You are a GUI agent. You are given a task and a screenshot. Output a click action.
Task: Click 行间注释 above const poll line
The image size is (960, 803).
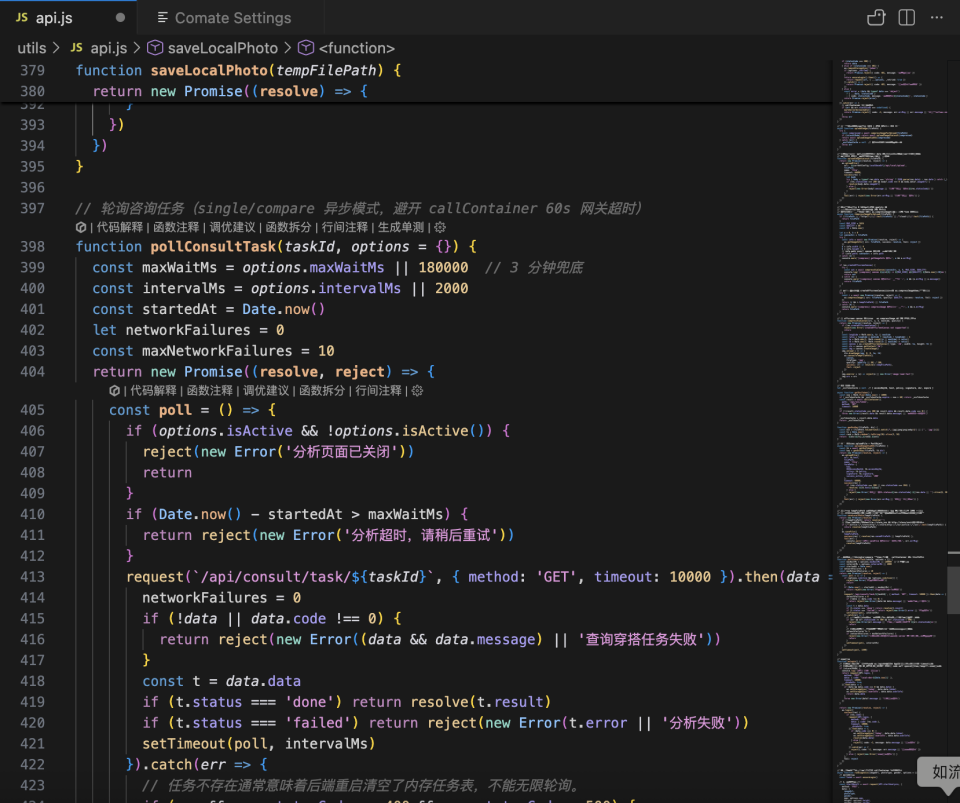(x=378, y=390)
